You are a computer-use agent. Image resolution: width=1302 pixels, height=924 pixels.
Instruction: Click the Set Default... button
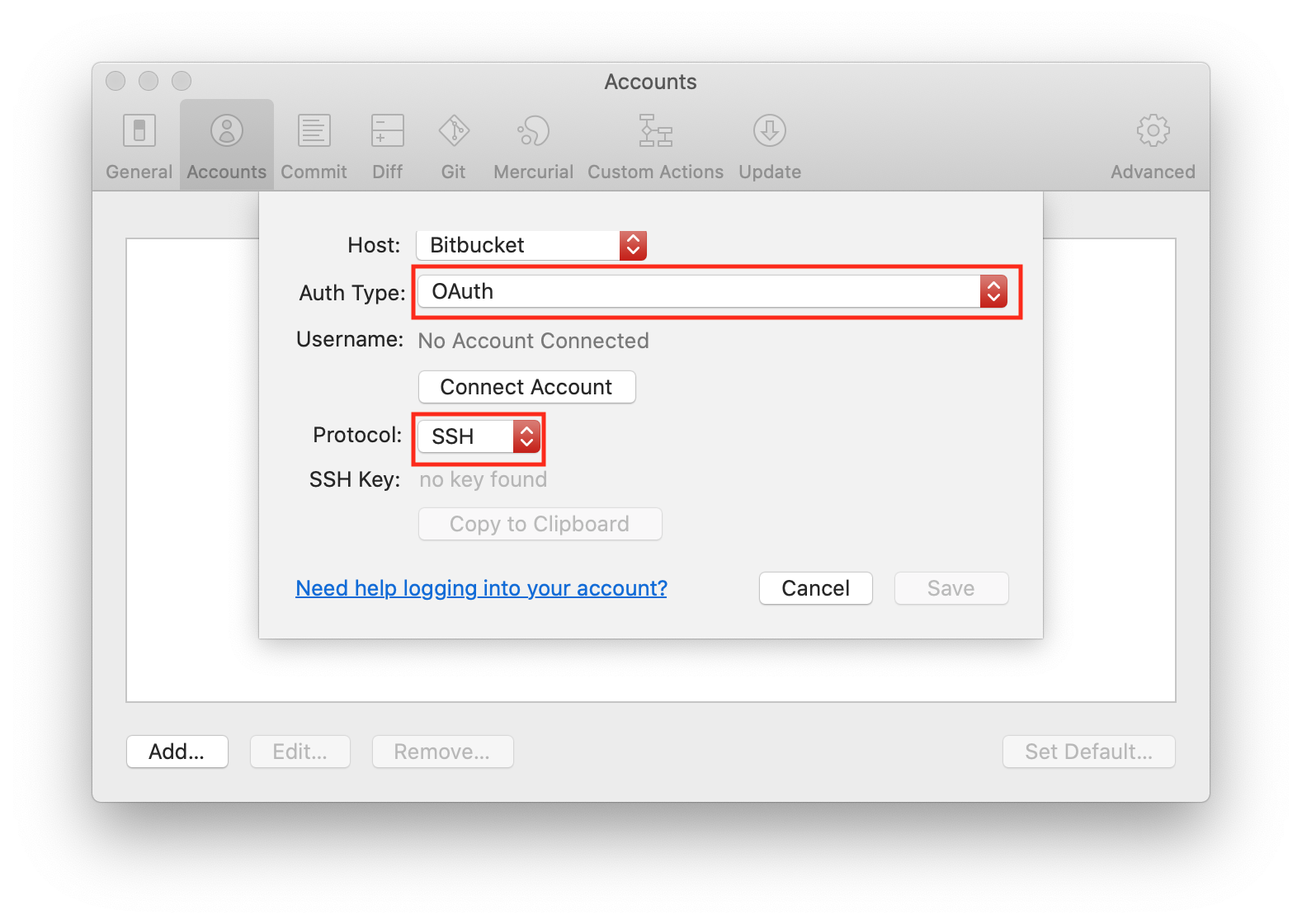pos(1087,752)
